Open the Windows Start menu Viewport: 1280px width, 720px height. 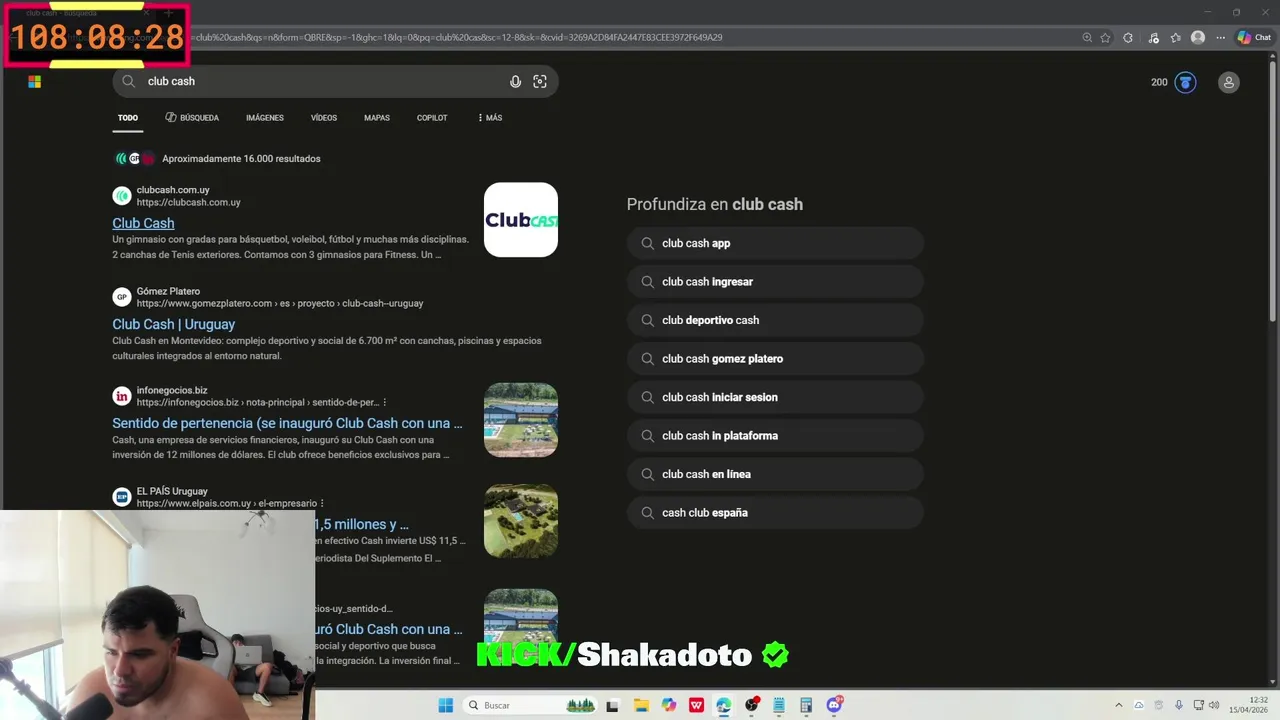click(446, 705)
